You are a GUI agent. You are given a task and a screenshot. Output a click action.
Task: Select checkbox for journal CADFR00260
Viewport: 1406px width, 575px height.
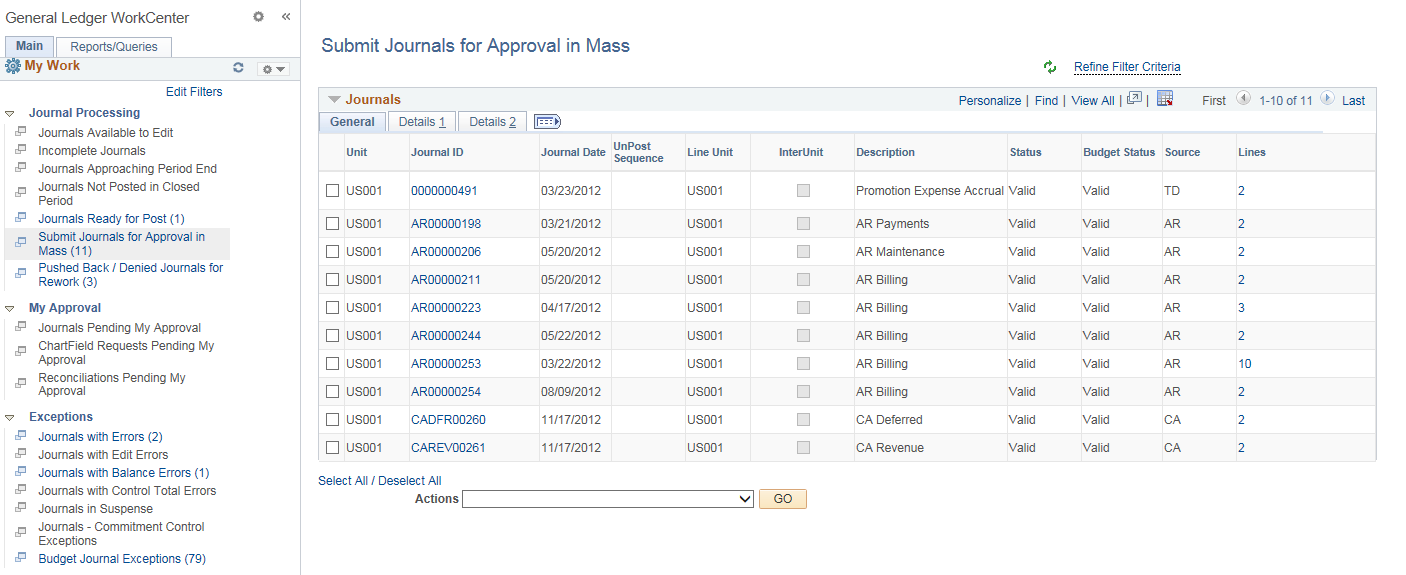click(333, 420)
